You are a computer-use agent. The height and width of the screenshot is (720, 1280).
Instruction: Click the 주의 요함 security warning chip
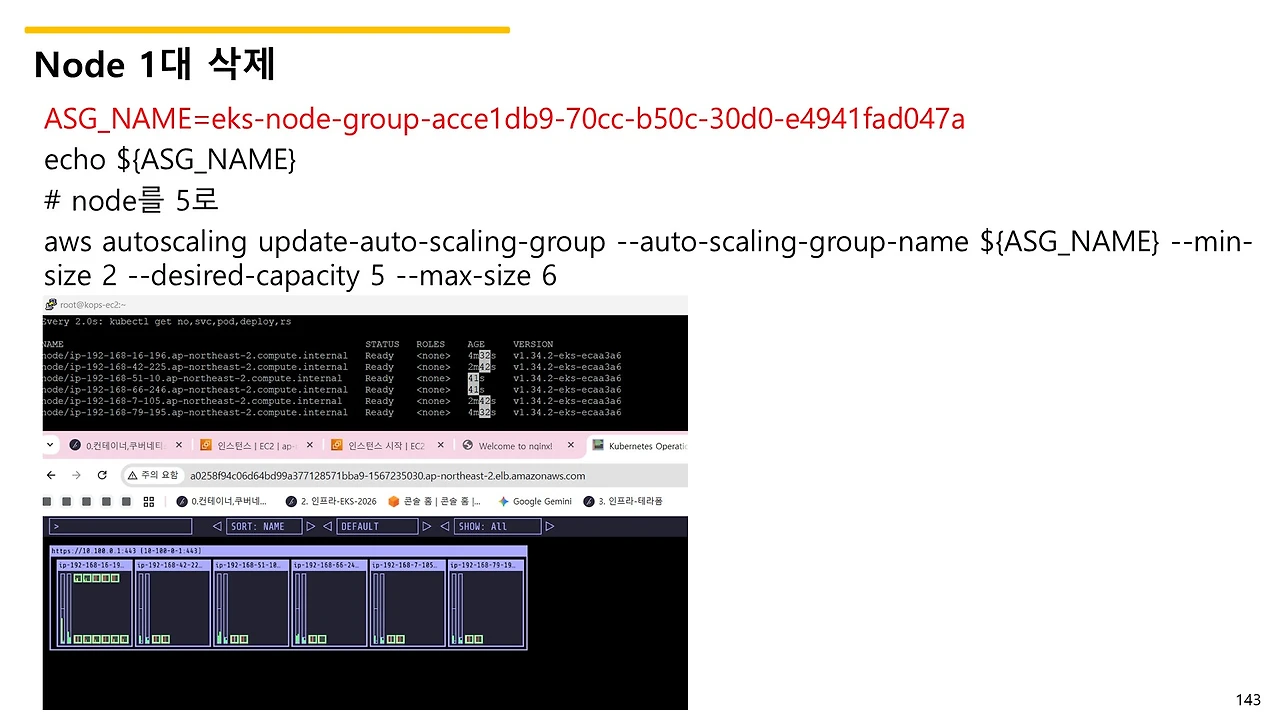point(152,475)
